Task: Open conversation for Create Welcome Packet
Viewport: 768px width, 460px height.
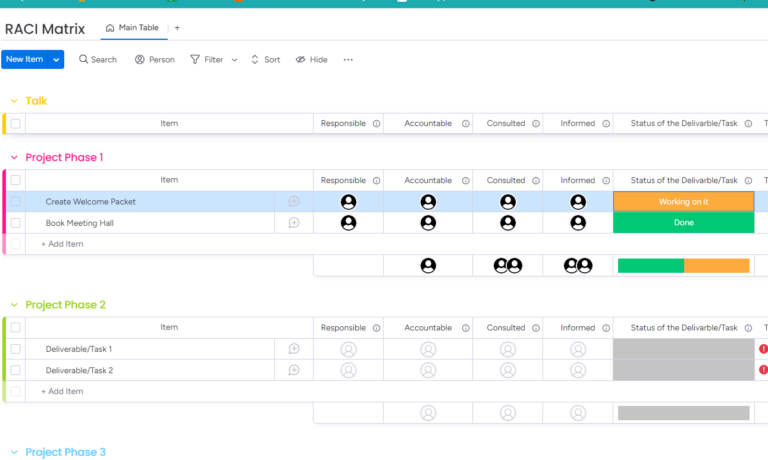Action: coord(294,202)
